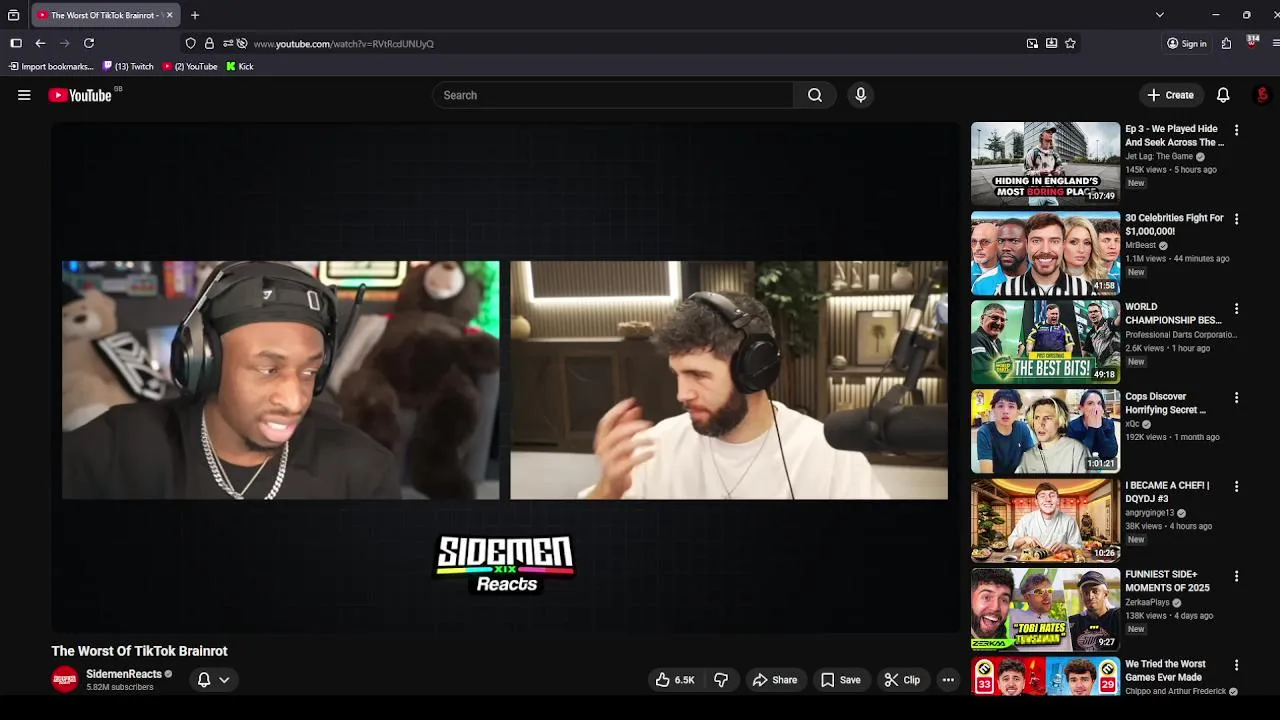Viewport: 1280px width, 720px height.
Task: Open angryginge13 chef video thumbnail
Action: coord(1045,520)
